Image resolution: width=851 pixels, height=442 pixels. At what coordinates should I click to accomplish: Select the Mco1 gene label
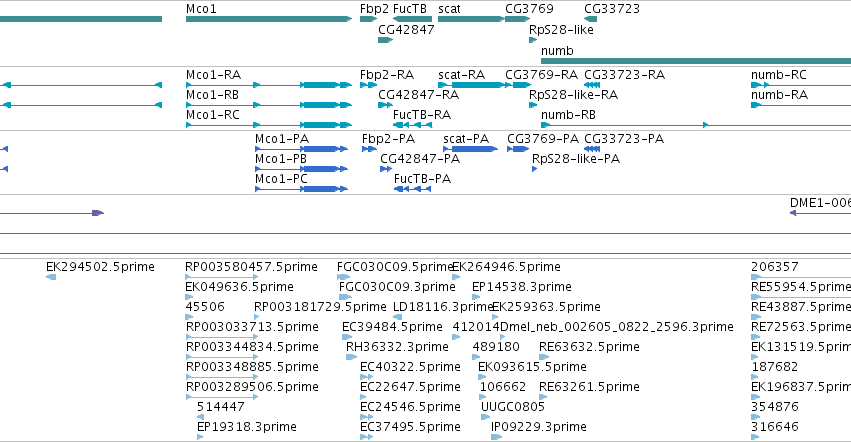[x=201, y=9]
